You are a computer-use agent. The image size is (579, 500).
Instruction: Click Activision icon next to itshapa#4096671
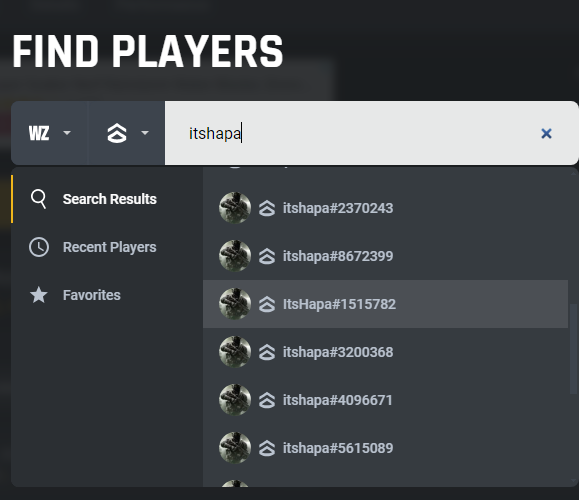267,400
